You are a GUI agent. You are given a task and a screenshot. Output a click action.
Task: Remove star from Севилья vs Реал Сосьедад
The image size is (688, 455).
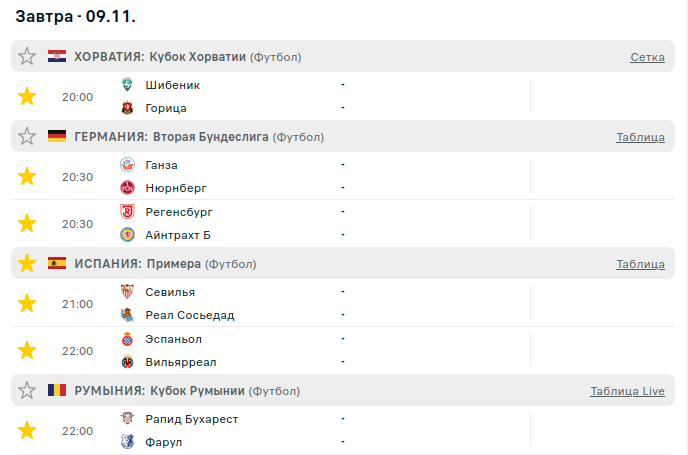coord(27,303)
